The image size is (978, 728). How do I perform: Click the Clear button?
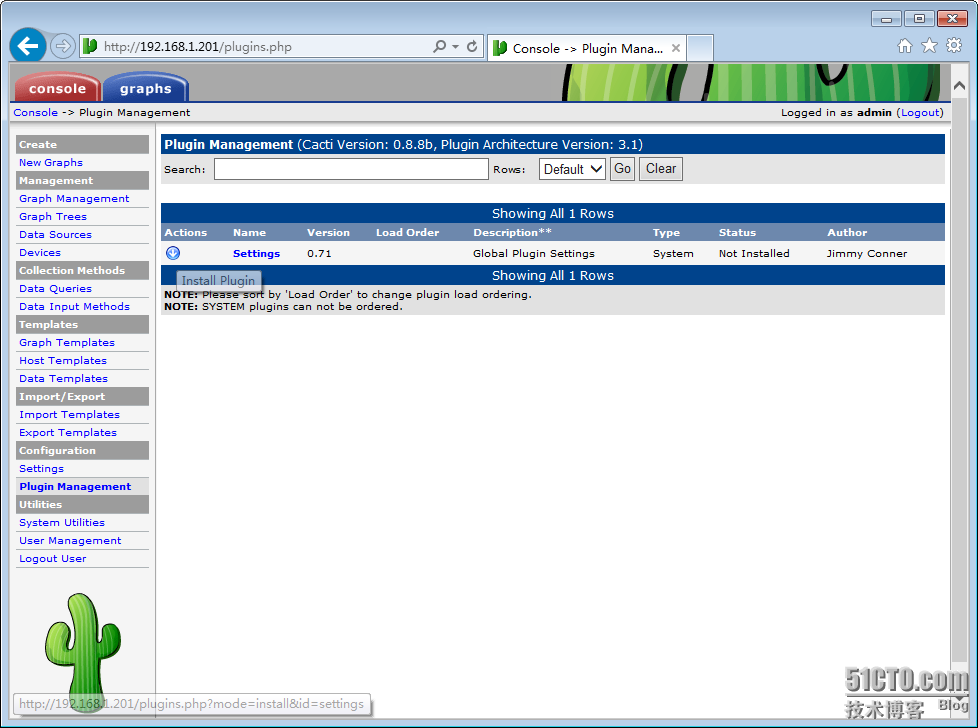661,169
